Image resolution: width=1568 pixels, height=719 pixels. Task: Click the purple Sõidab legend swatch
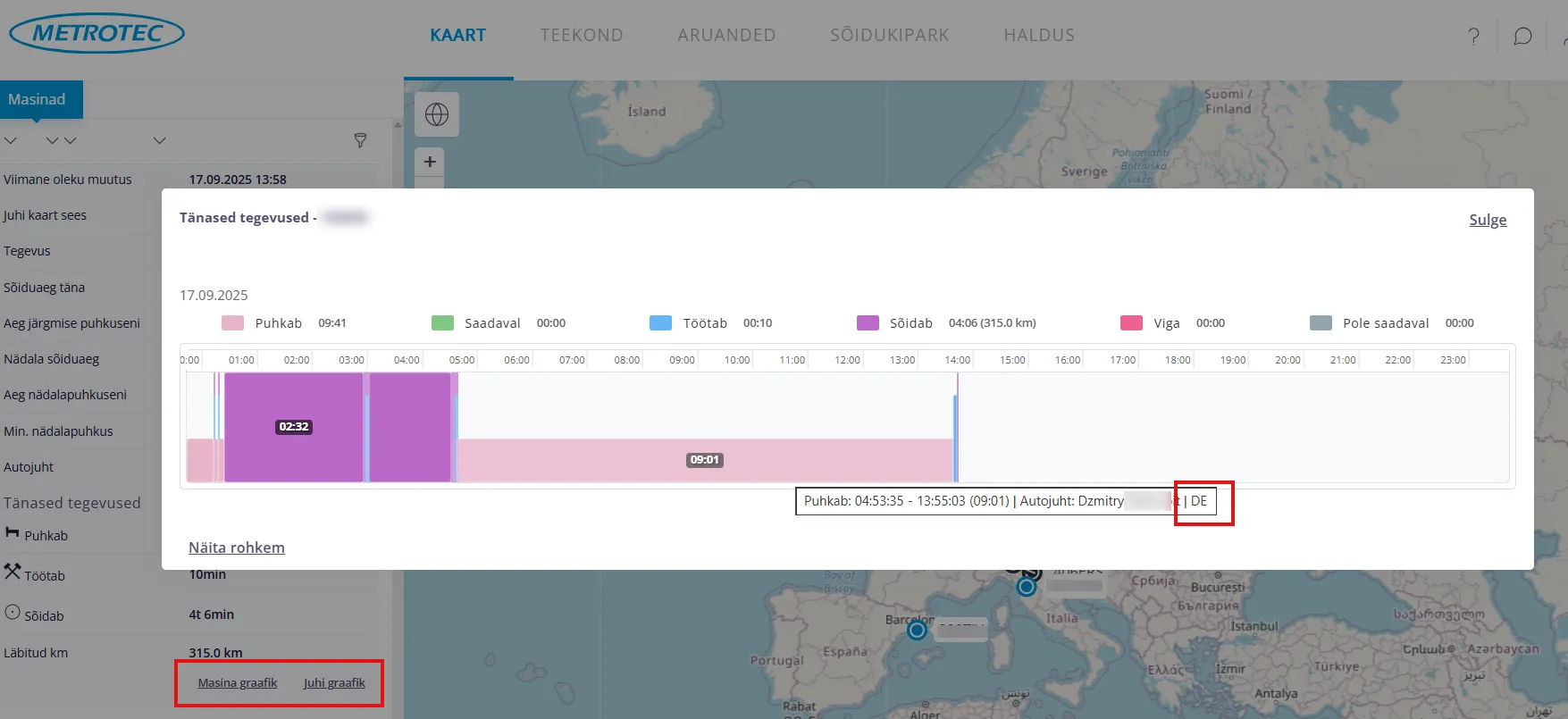[x=868, y=323]
